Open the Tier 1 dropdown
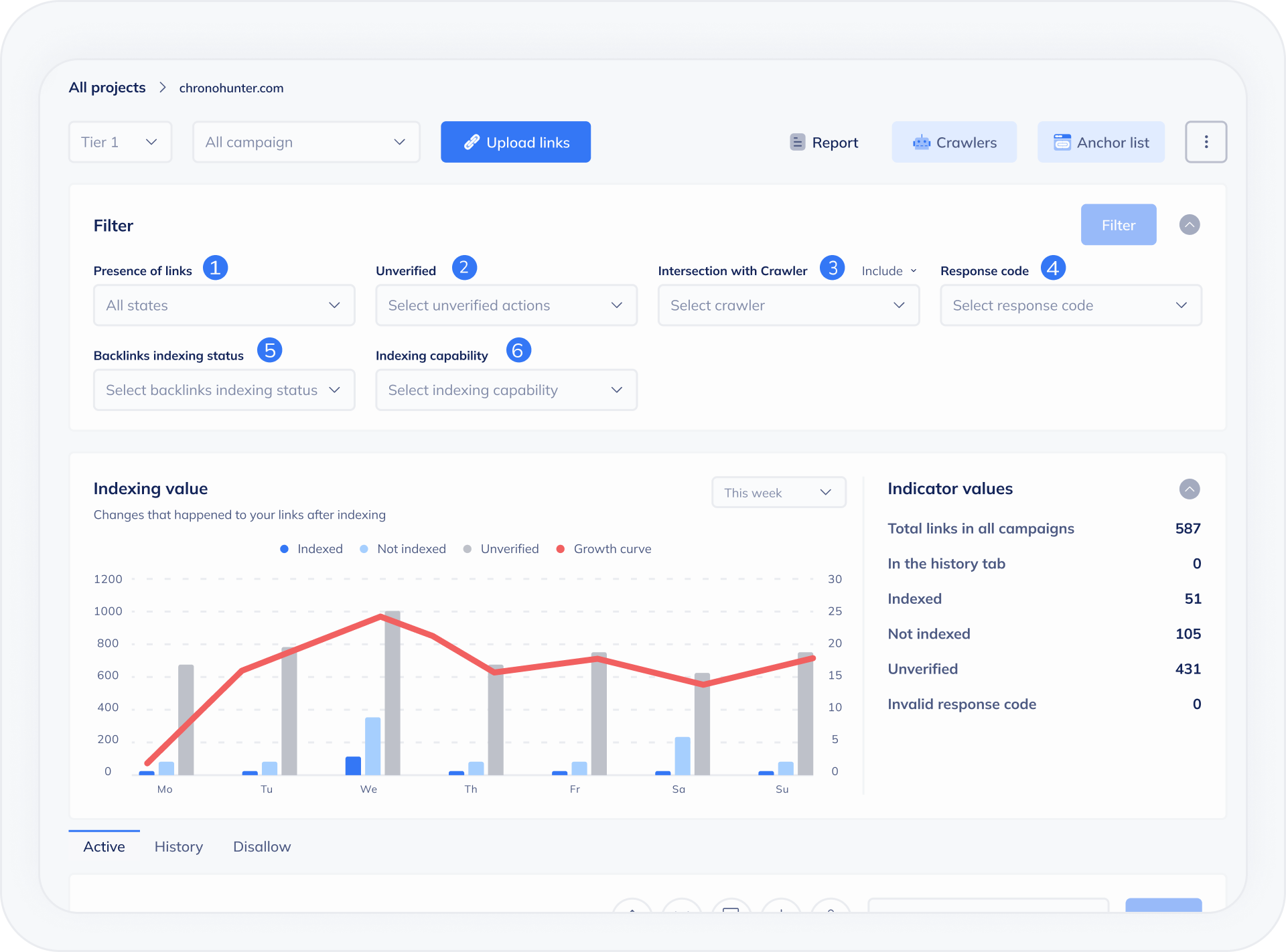This screenshot has height=952, width=1286. [121, 142]
